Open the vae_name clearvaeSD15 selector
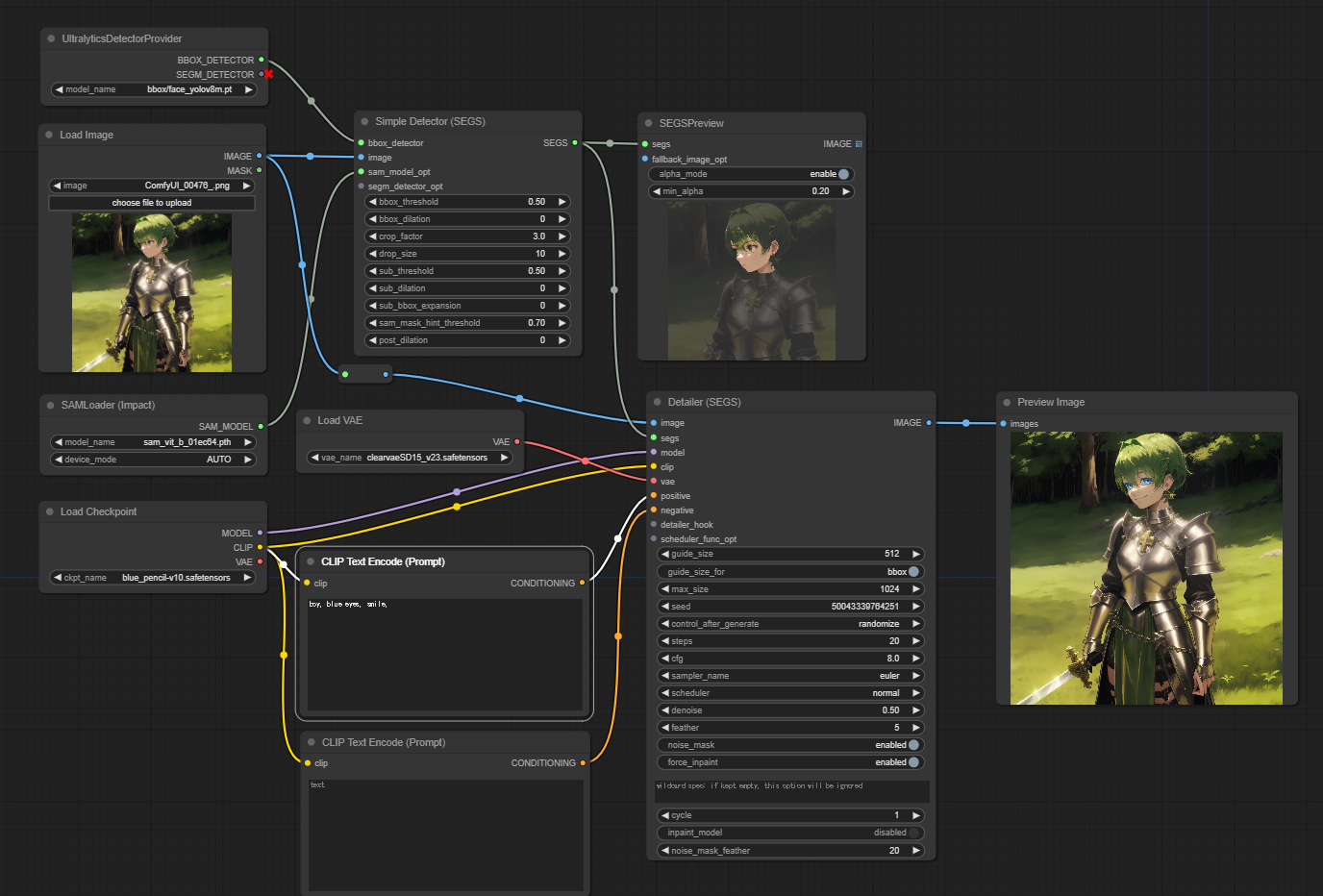Viewport: 1323px width, 896px height. click(x=411, y=458)
